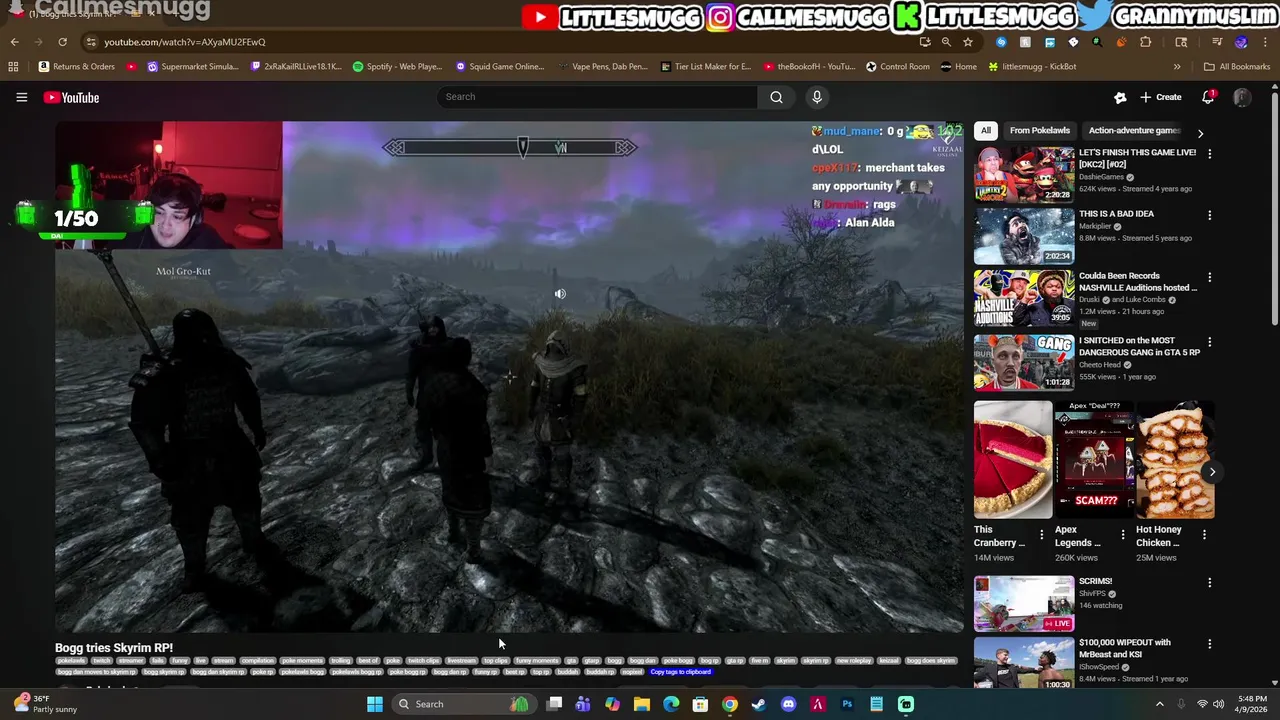
Task: Open Apex Legends SCAM short thumbnail
Action: [1094, 460]
